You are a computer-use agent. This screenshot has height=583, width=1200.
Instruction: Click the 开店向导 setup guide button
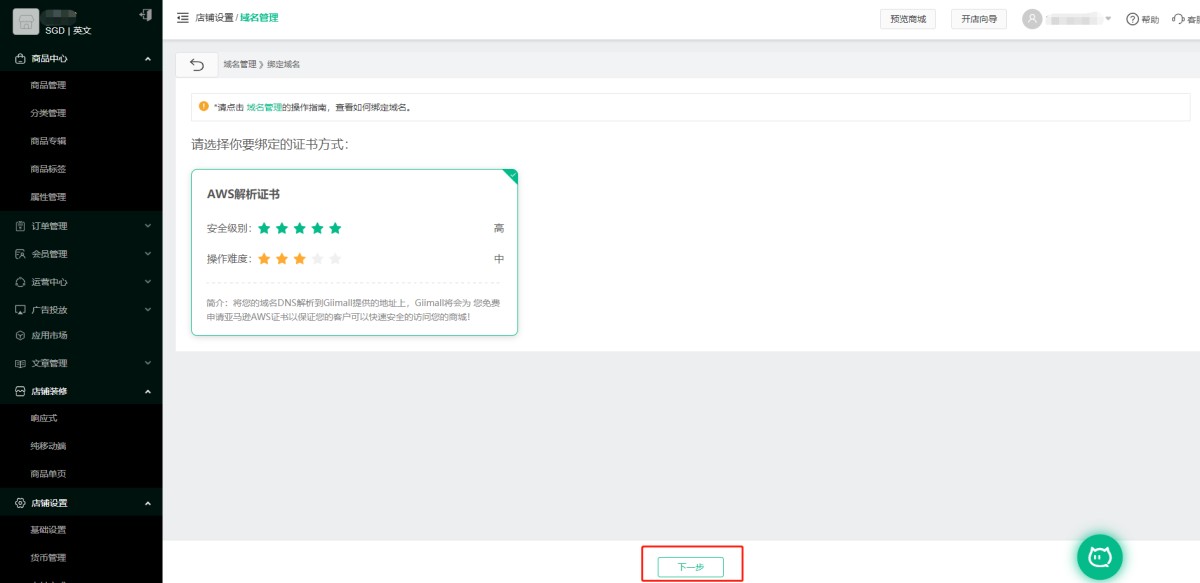click(978, 19)
